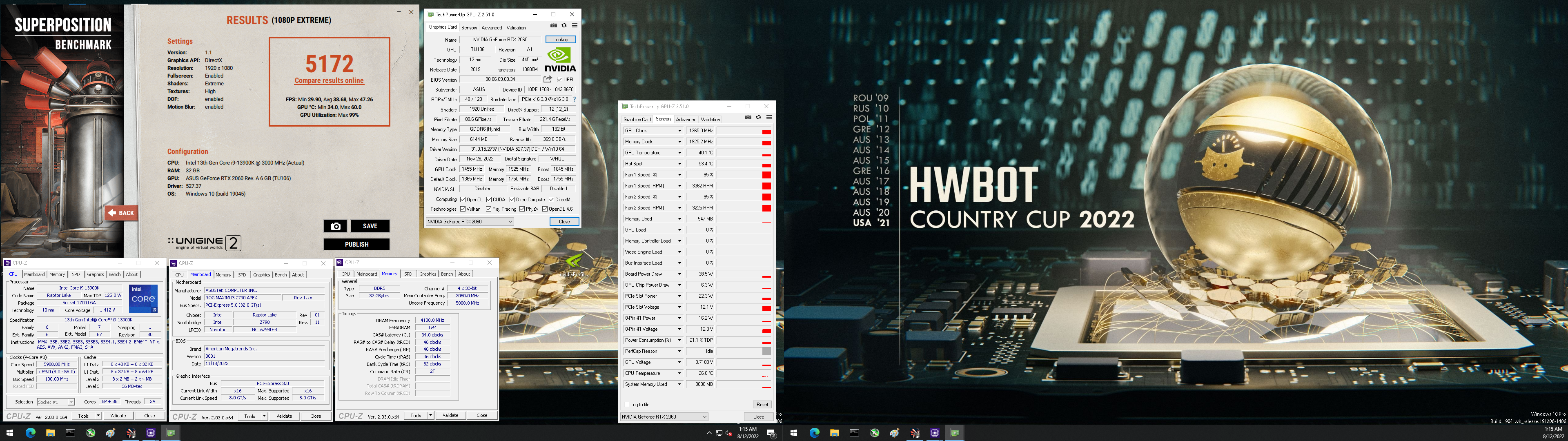Open Advanced tab in GPU-Z Graphics Card window

coord(492,27)
